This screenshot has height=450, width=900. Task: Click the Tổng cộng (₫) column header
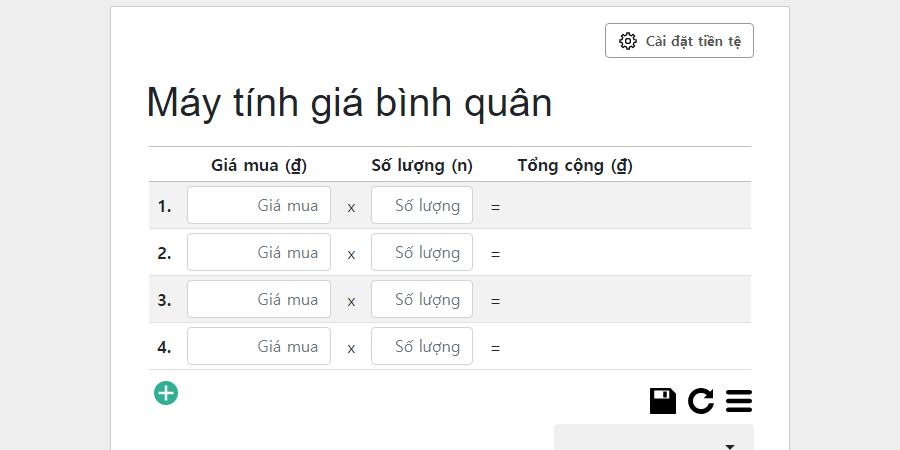[575, 165]
